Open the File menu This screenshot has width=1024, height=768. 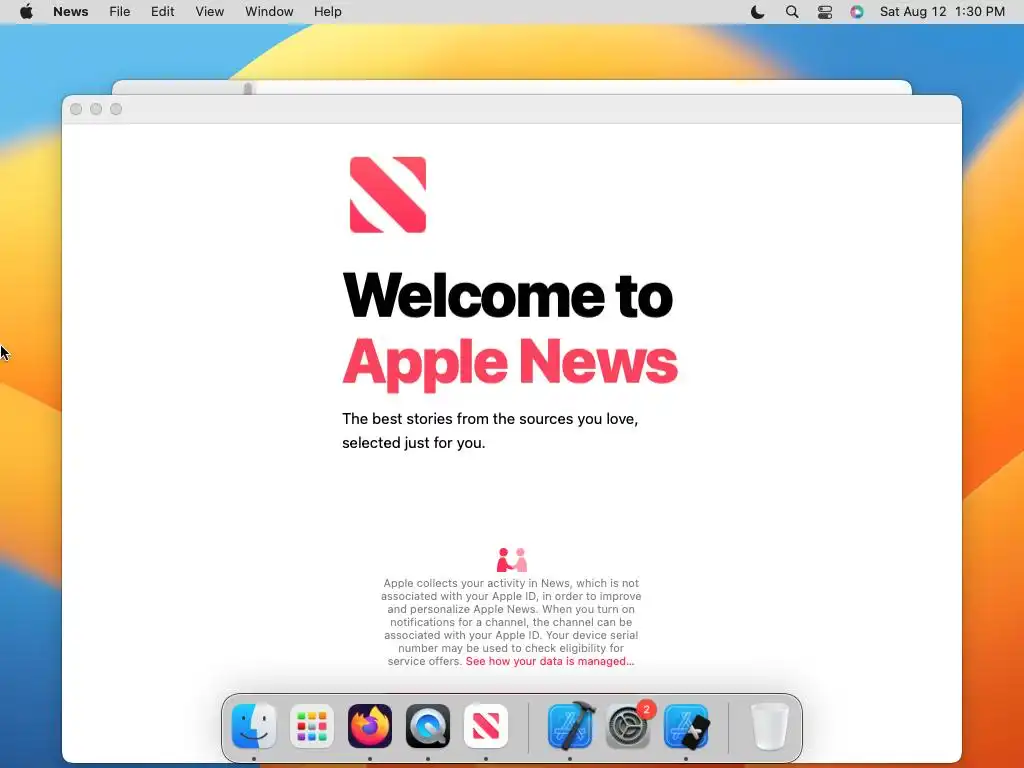pos(120,12)
